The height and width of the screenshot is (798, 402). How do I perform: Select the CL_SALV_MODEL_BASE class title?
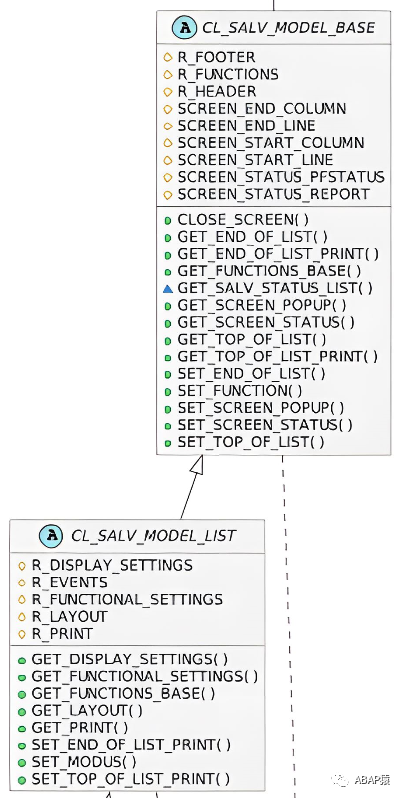tap(288, 27)
